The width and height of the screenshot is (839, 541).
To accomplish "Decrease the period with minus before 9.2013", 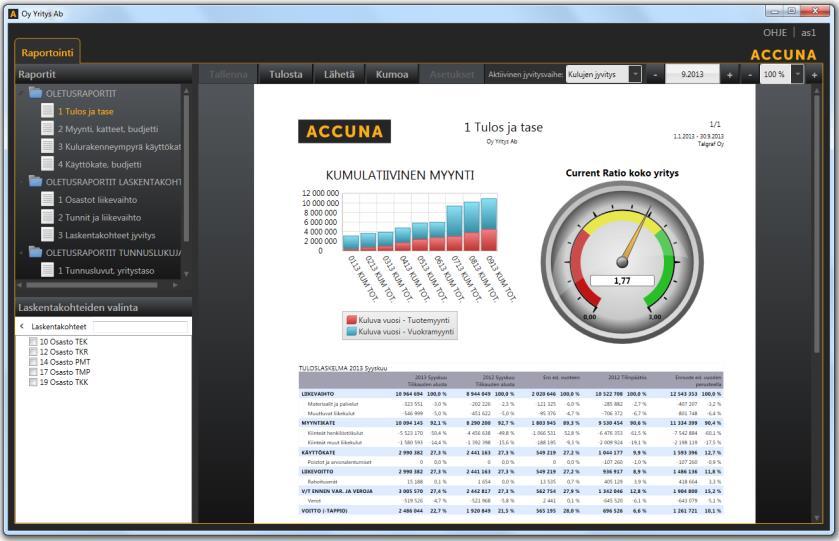I will pyautogui.click(x=655, y=75).
